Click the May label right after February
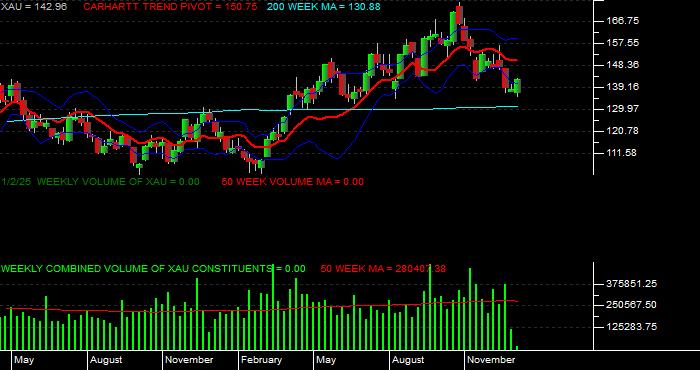This screenshot has height=370, width=700. coord(326,360)
